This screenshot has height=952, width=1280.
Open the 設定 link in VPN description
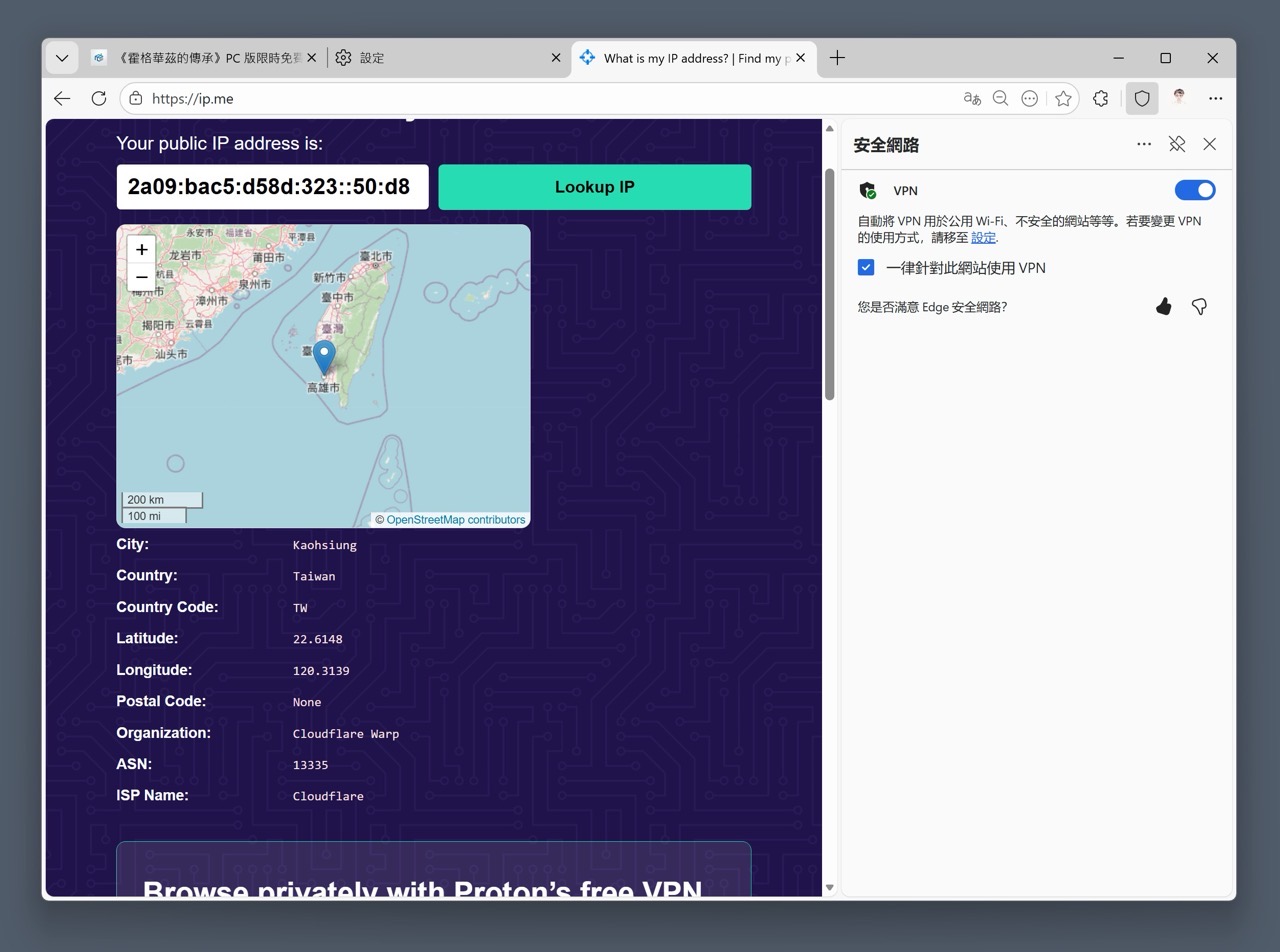point(983,238)
